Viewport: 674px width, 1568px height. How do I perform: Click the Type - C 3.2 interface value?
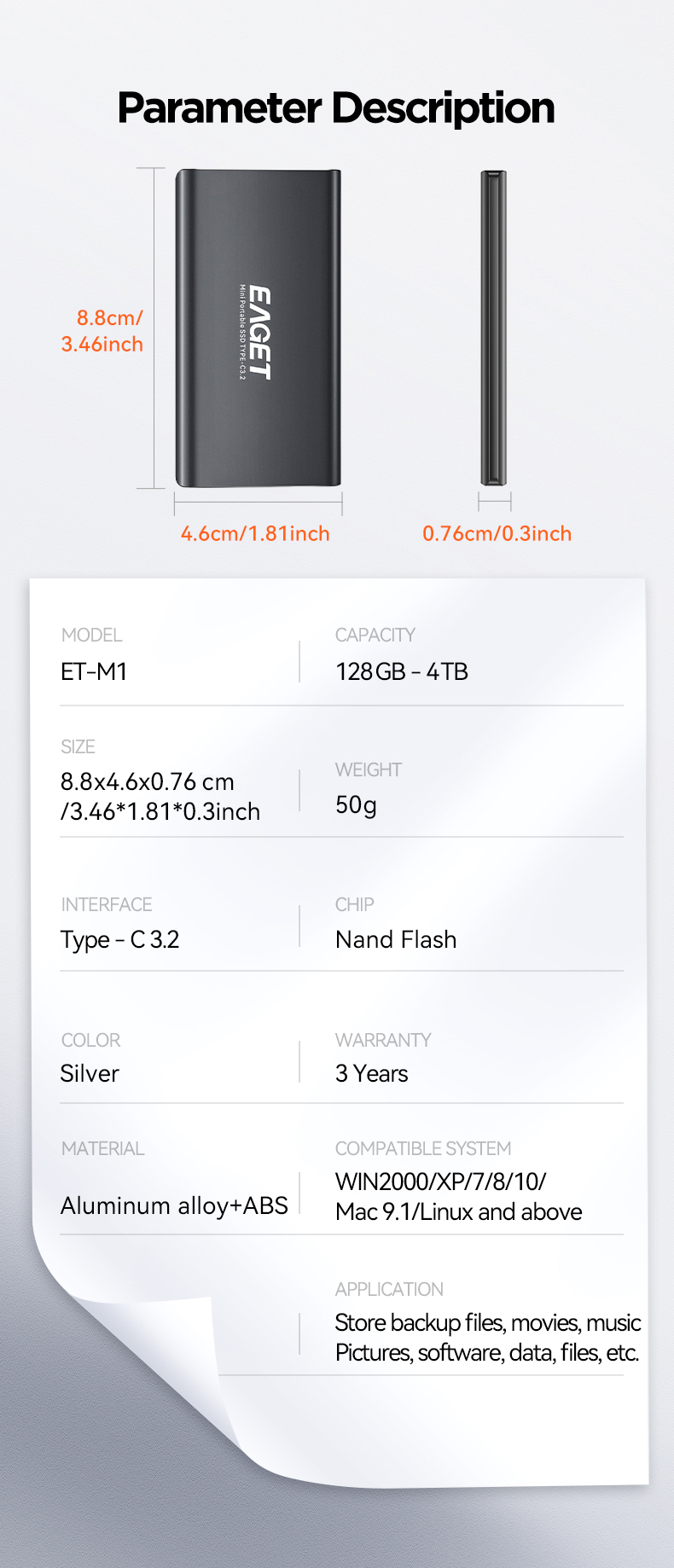pos(120,940)
